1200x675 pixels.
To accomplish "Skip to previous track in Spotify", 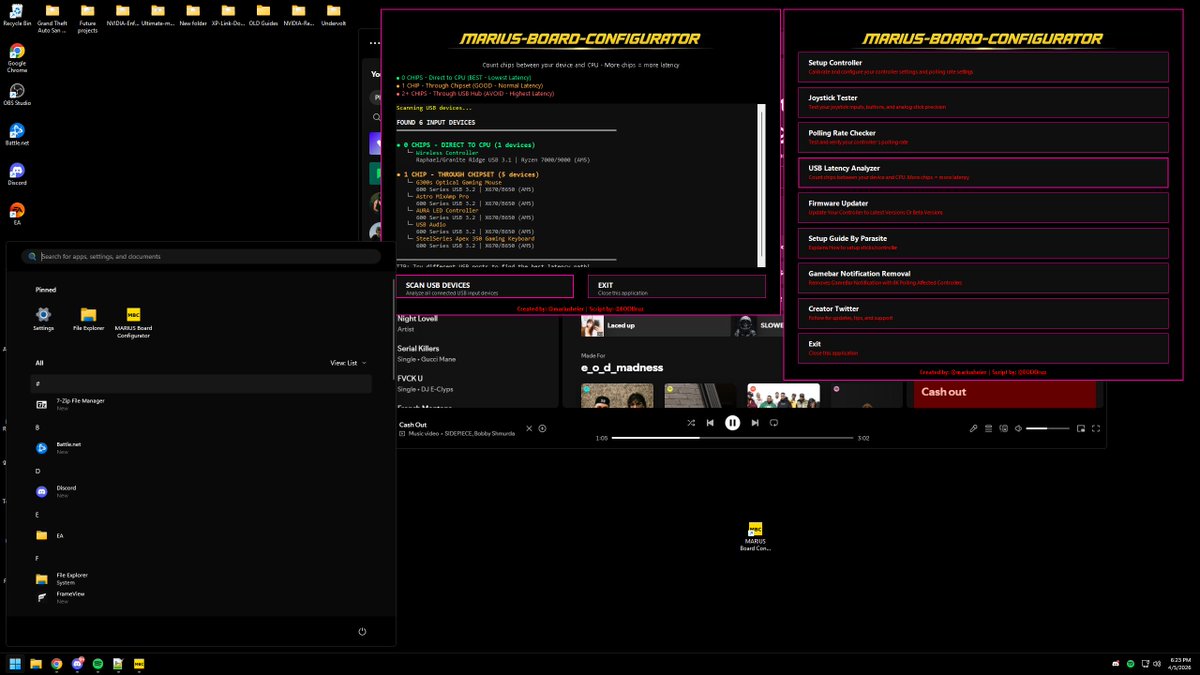I will (710, 423).
